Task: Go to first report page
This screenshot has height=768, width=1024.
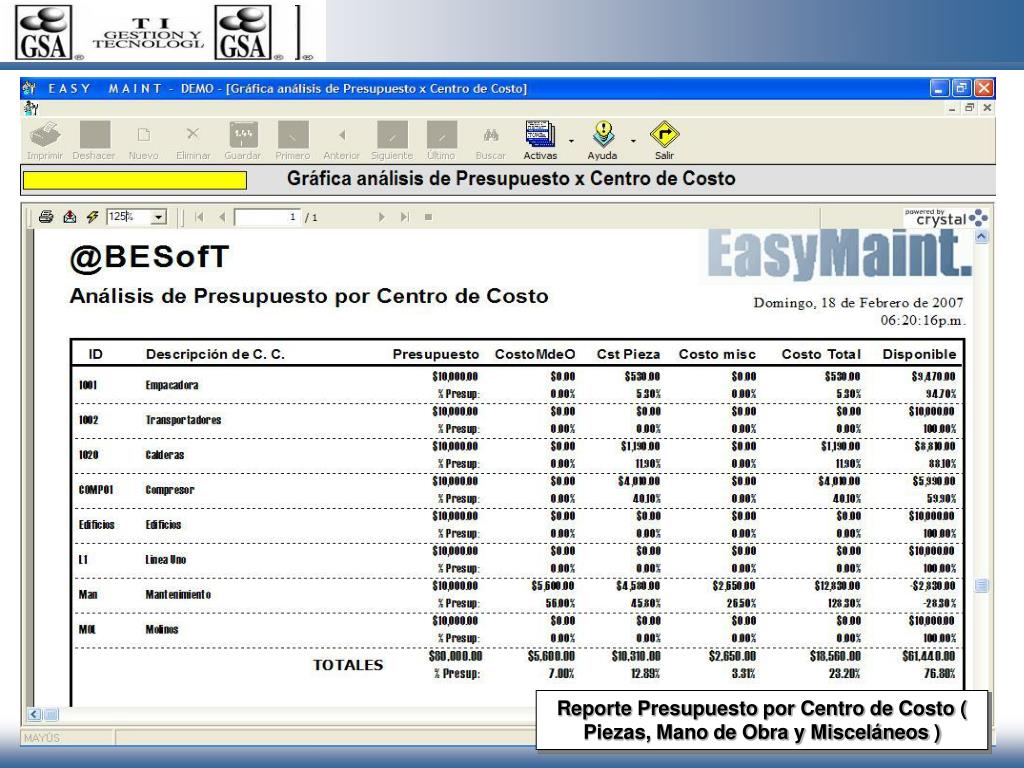Action: tap(199, 217)
